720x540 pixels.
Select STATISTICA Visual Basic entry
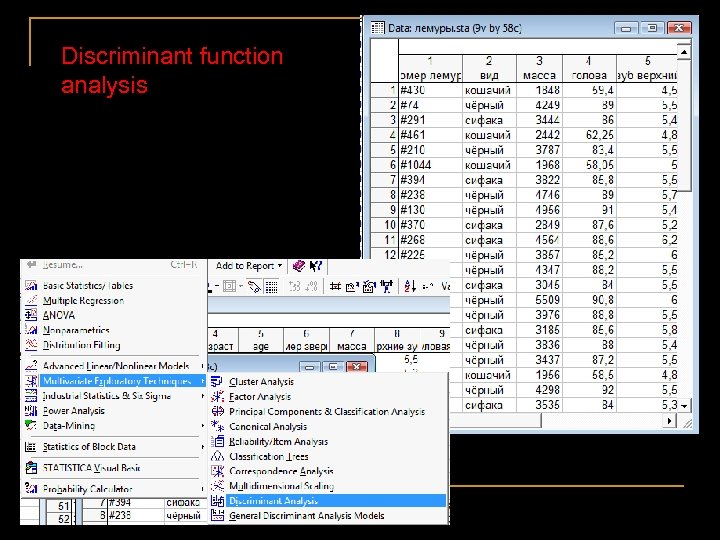coord(91,468)
